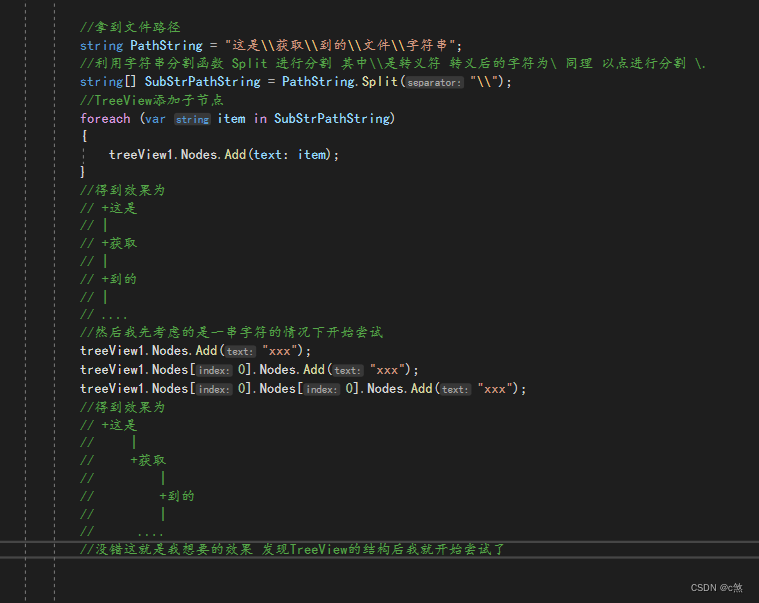Click the indented '+到的' tree comment
This screenshot has height=603, width=759.
coord(177,496)
